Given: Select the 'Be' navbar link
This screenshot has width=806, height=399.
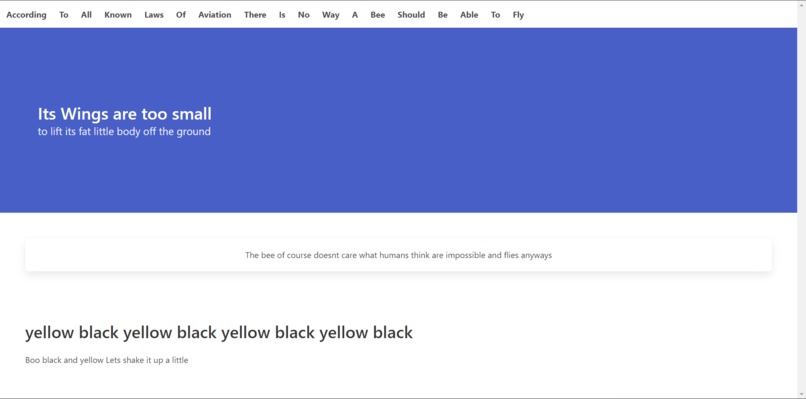Looking at the screenshot, I should coord(443,15).
